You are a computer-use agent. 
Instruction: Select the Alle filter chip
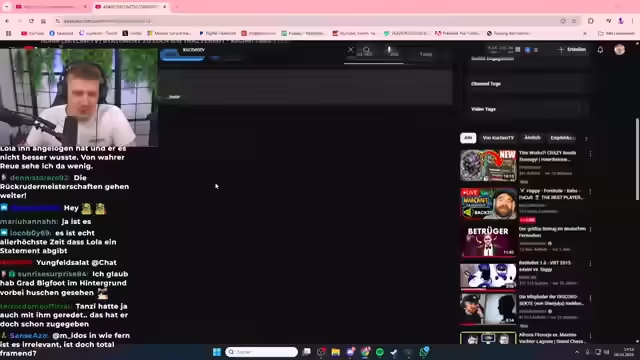pos(468,138)
